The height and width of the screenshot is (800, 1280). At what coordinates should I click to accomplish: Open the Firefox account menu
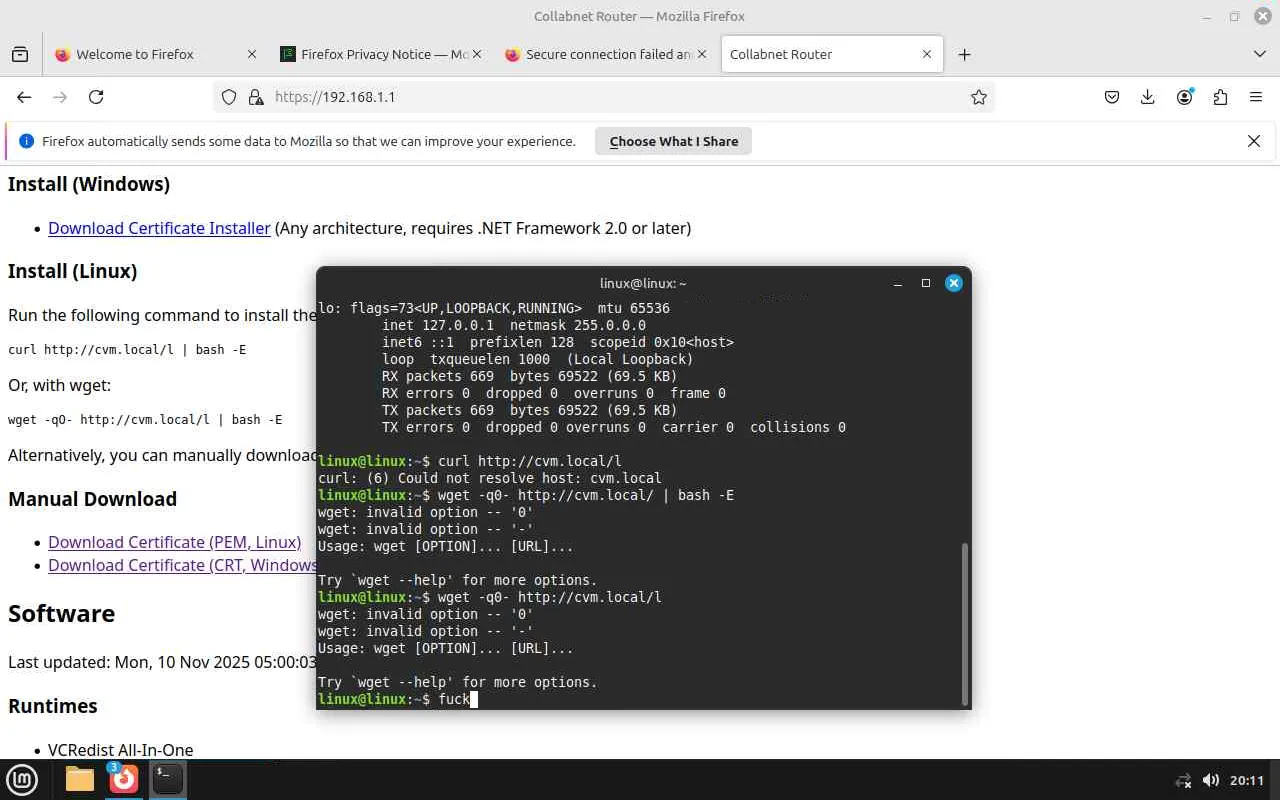coord(1185,97)
